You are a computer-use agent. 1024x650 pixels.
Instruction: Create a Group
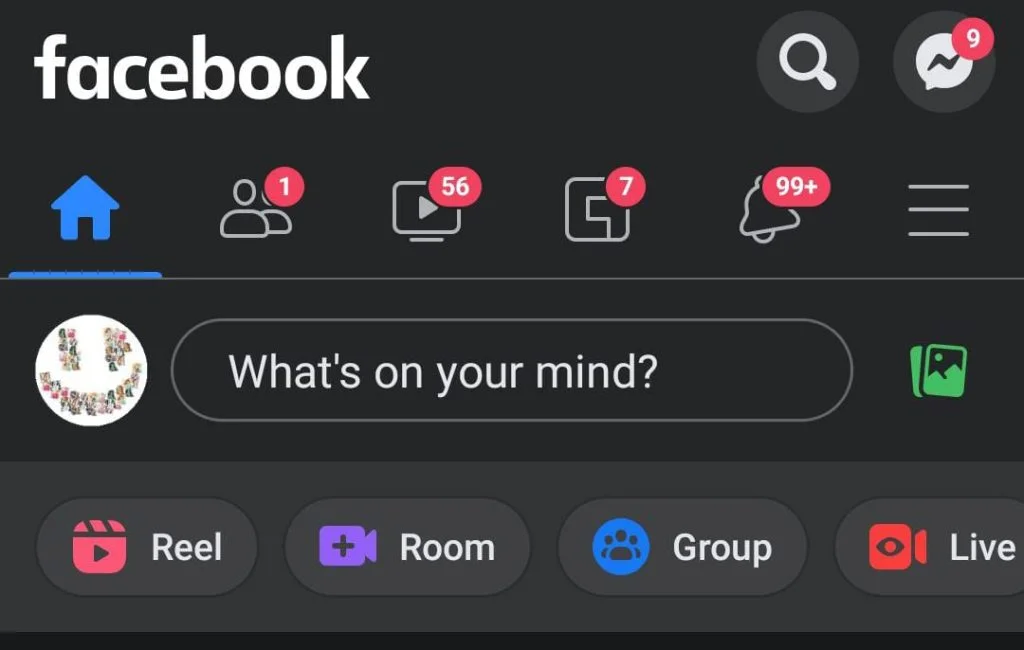682,547
